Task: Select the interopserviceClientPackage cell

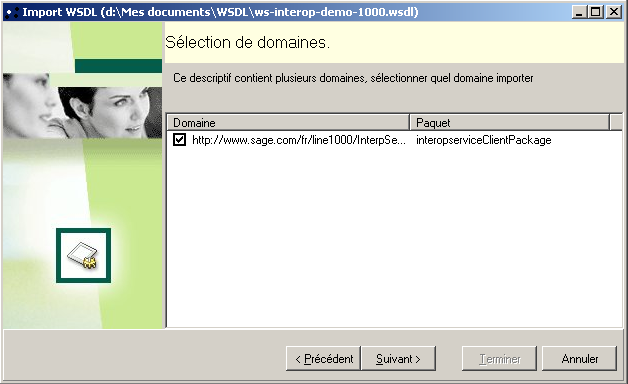Action: pyautogui.click(x=483, y=140)
